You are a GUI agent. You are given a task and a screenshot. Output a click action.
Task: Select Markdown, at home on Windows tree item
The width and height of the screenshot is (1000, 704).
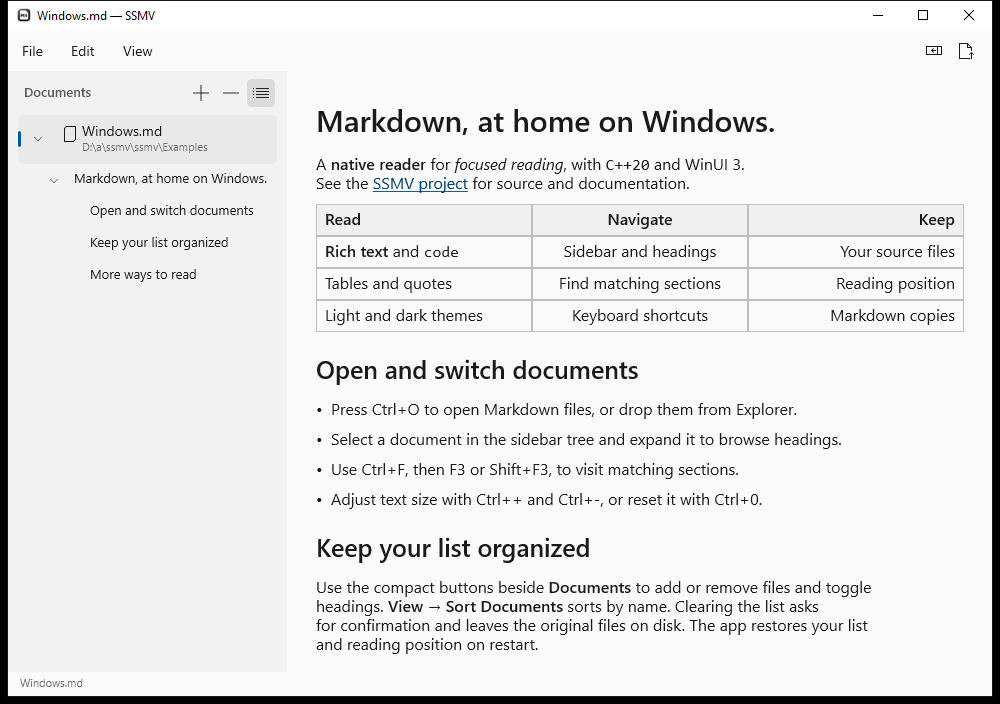coord(170,179)
